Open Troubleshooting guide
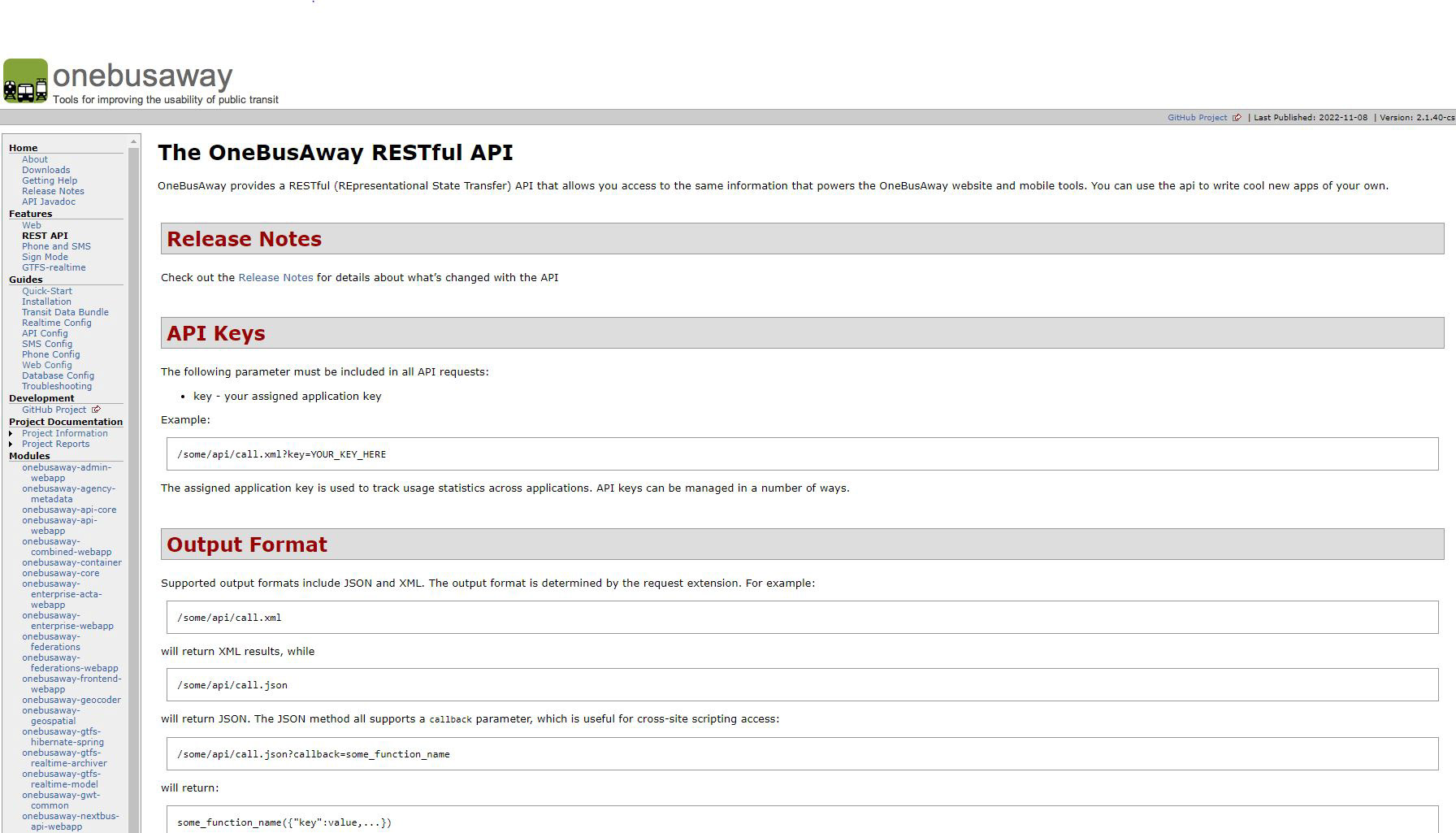Image resolution: width=1456 pixels, height=833 pixels. pos(57,386)
